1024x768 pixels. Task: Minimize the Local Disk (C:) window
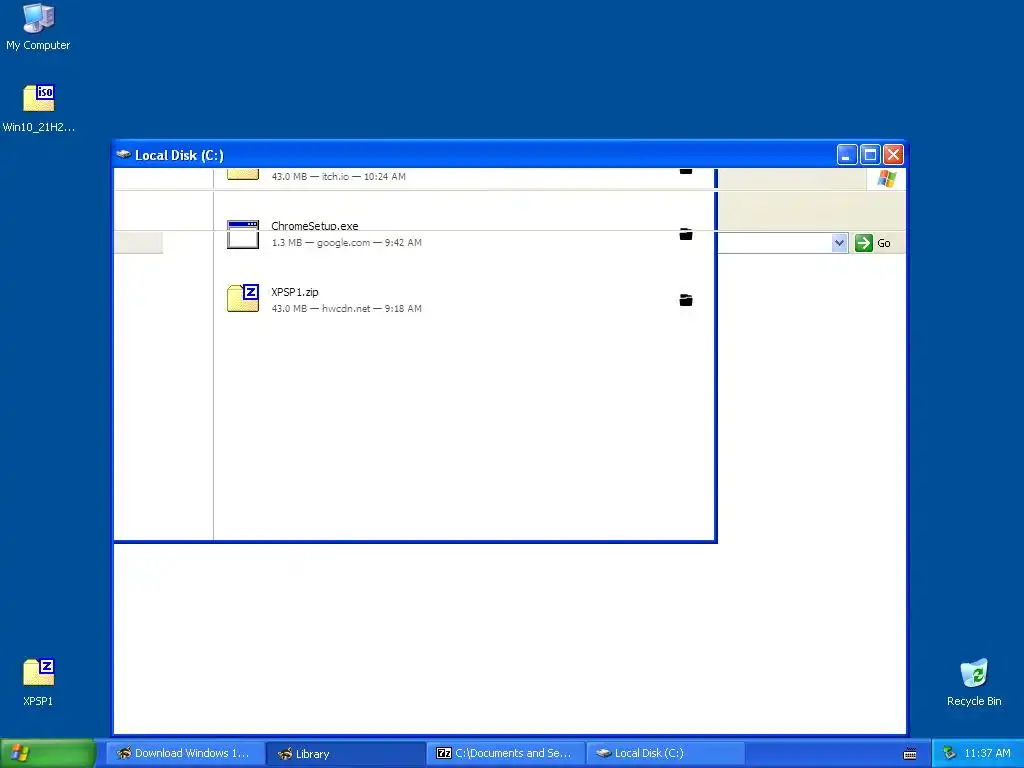[x=847, y=155]
